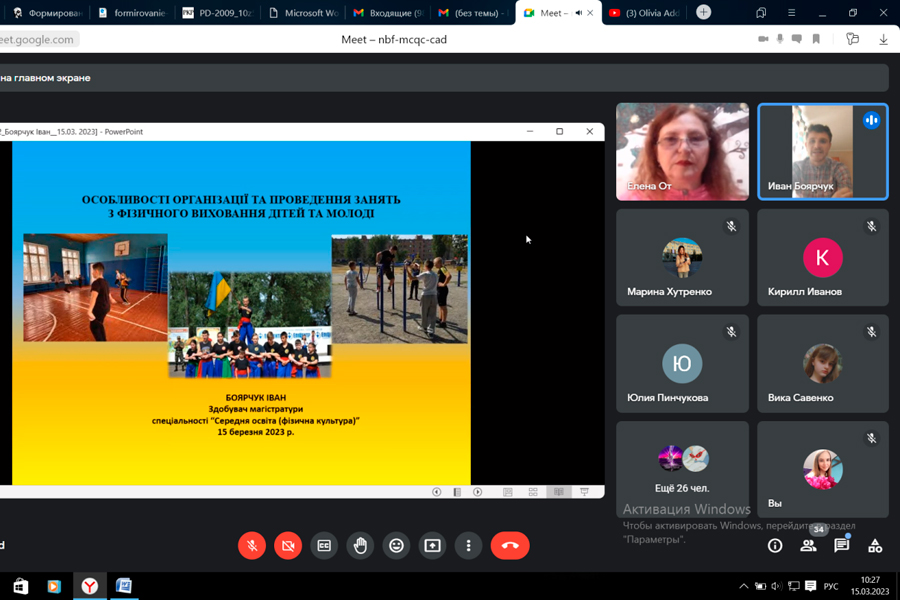Open a new browser tab with plus
Screen dimensions: 900x600
click(x=704, y=12)
